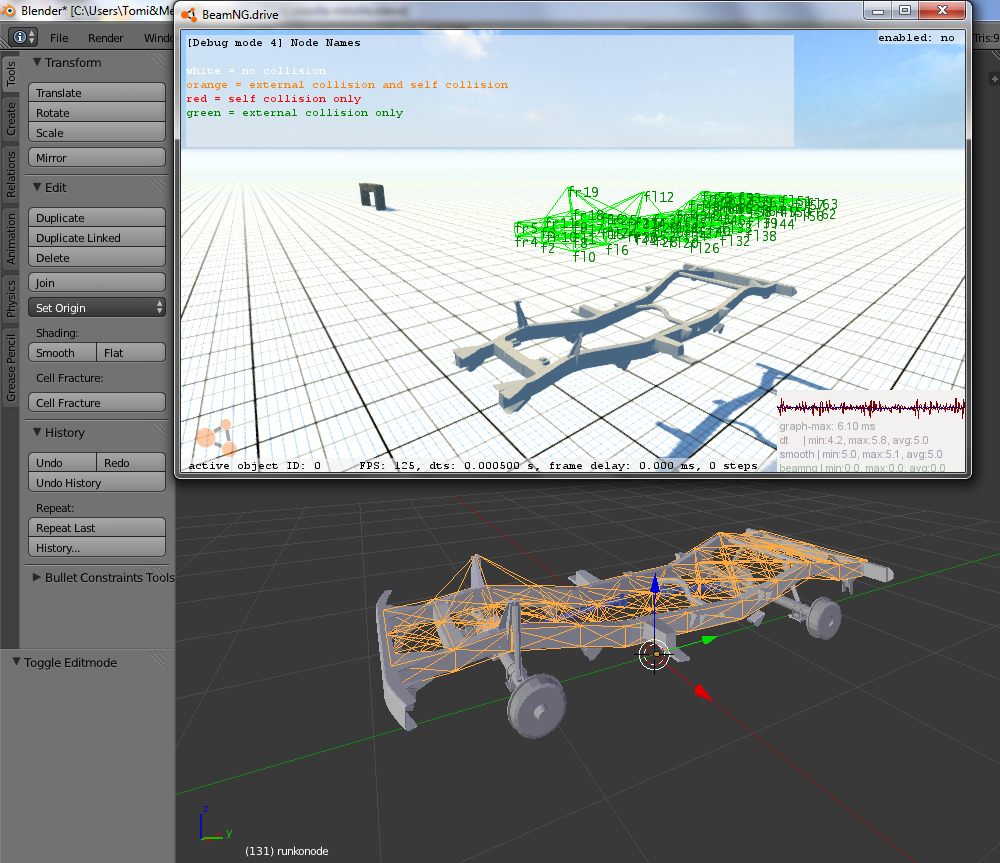Click the red X-axis manipulator arrow
This screenshot has height=863, width=1000.
703,693
